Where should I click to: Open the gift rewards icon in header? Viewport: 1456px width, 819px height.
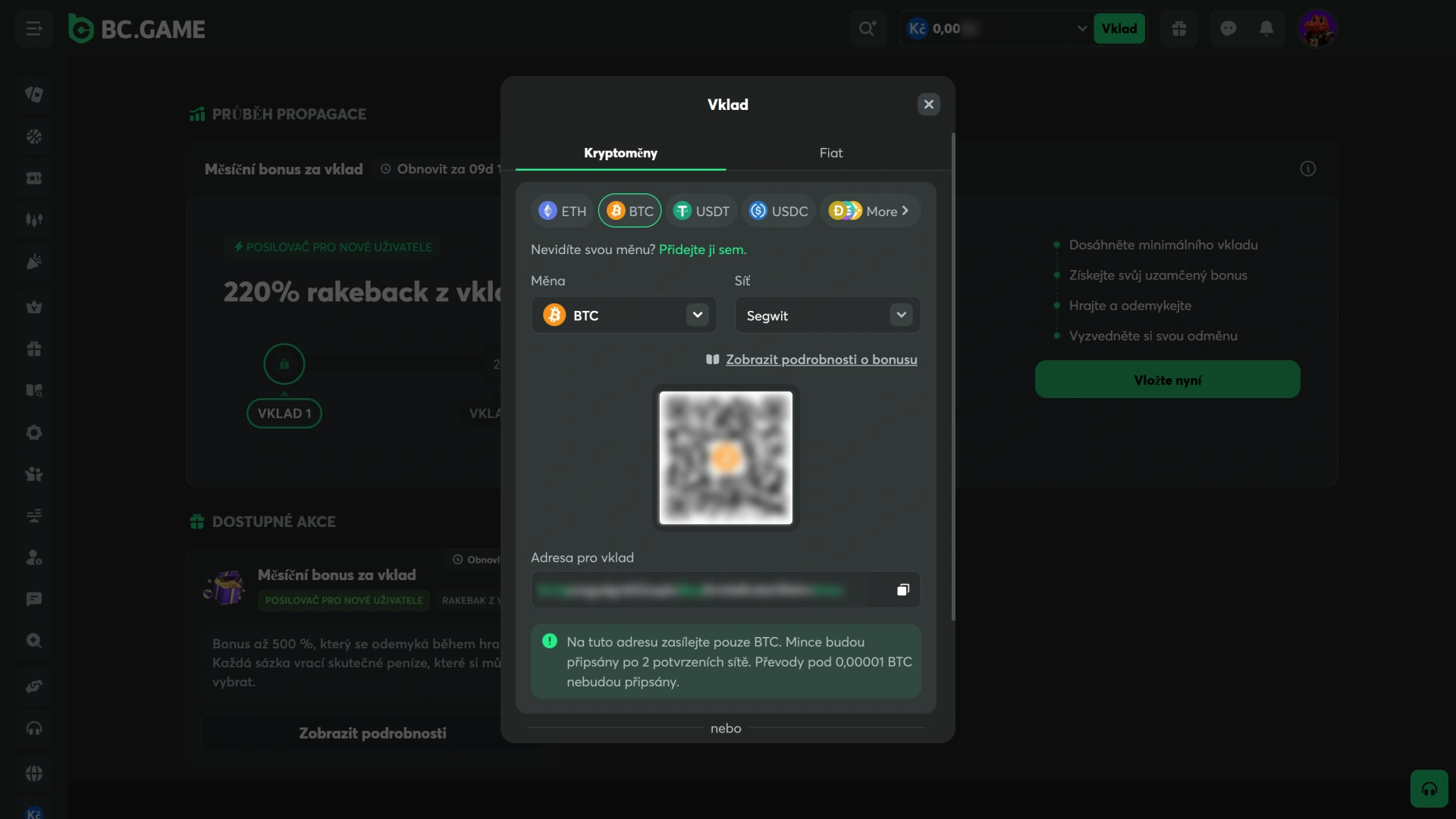coord(1178,29)
